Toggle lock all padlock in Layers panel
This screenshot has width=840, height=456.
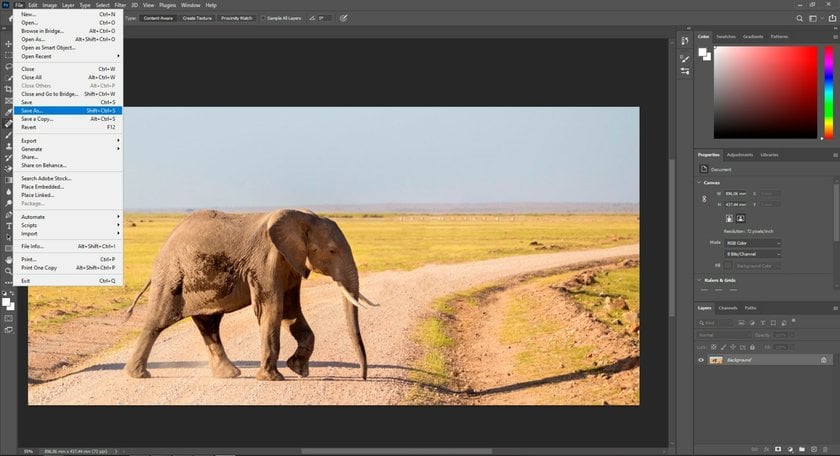point(752,347)
